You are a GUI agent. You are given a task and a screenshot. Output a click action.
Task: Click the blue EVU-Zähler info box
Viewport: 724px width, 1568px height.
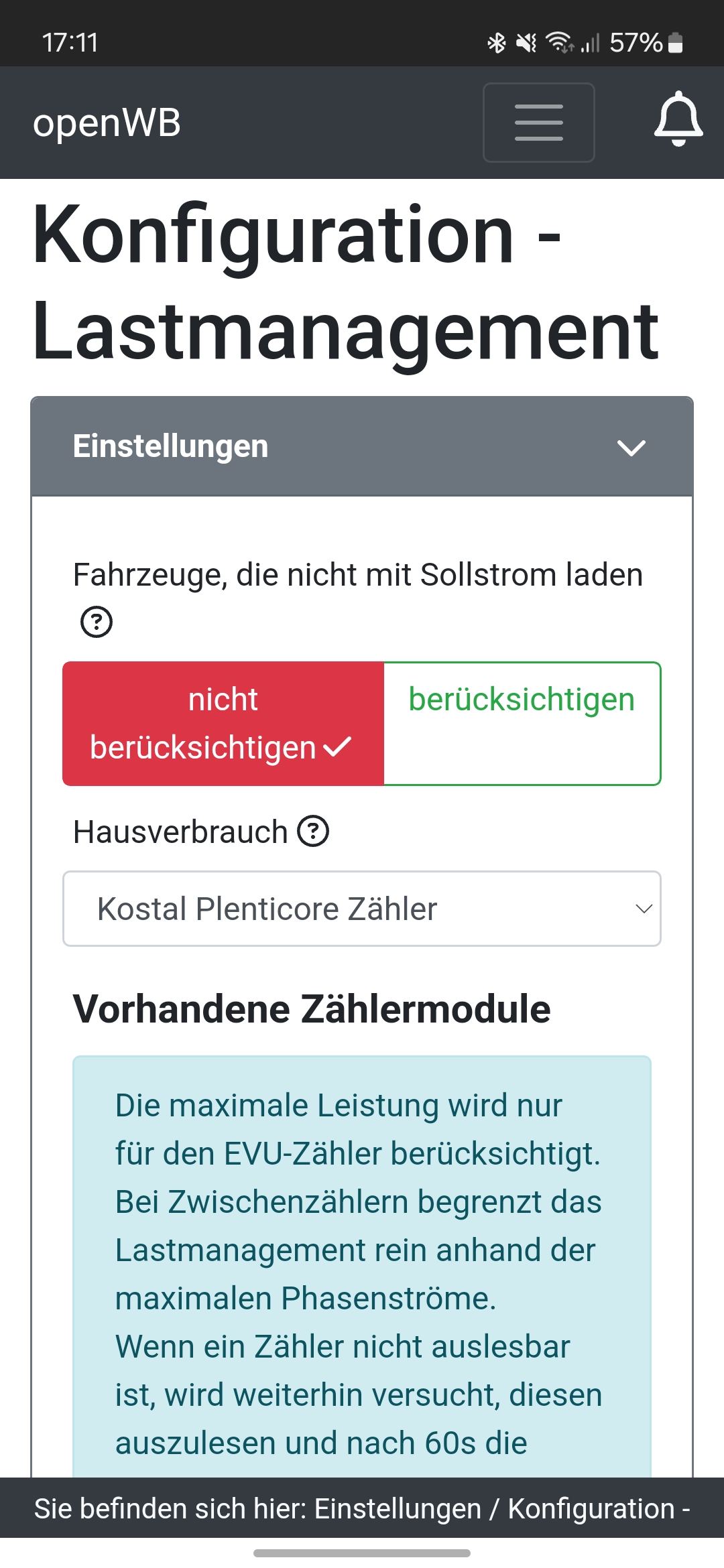pos(362,1266)
